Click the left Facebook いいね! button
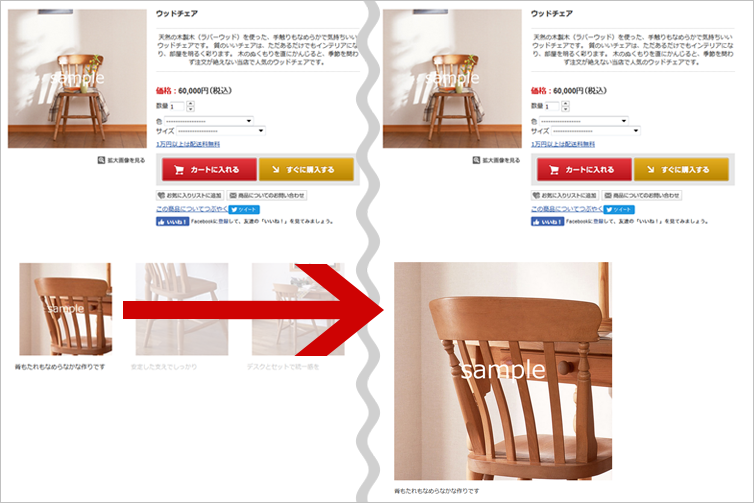This screenshot has width=754, height=503. coord(172,222)
